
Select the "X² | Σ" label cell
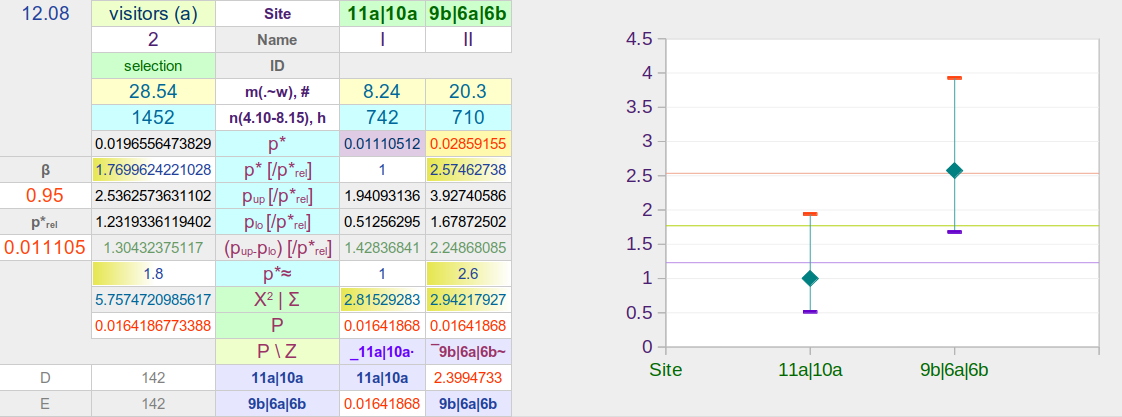coord(277,299)
